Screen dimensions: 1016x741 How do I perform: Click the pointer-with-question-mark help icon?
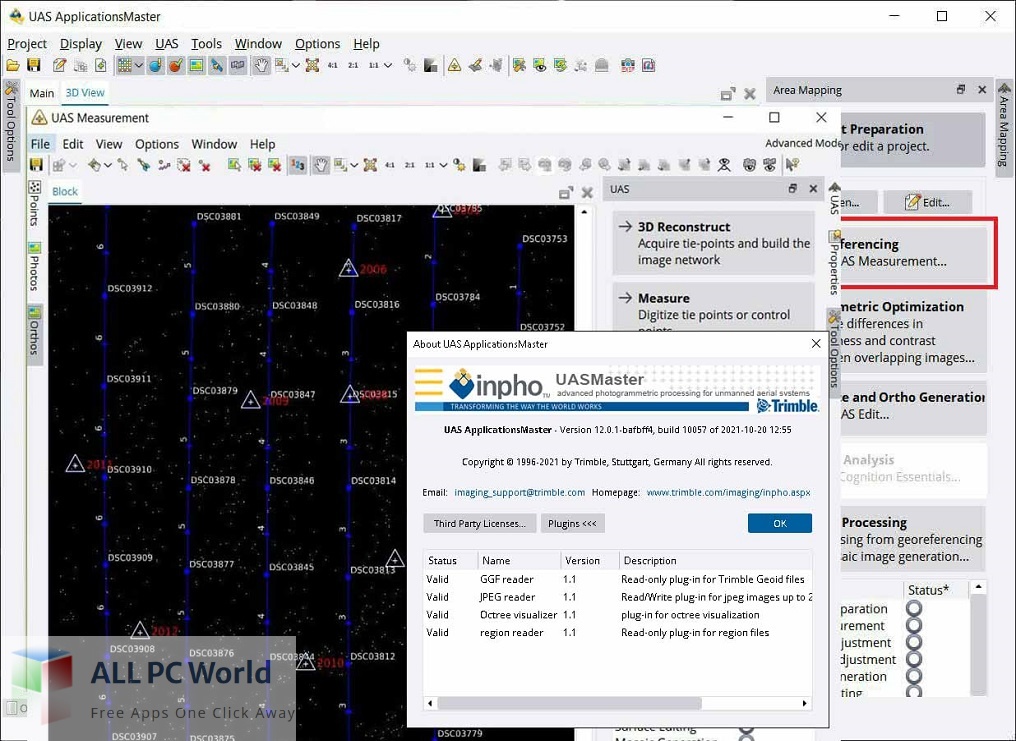coord(792,165)
